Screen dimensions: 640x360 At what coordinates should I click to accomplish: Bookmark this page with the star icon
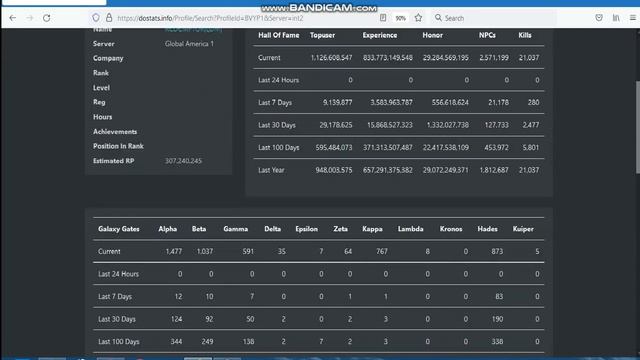(418, 18)
